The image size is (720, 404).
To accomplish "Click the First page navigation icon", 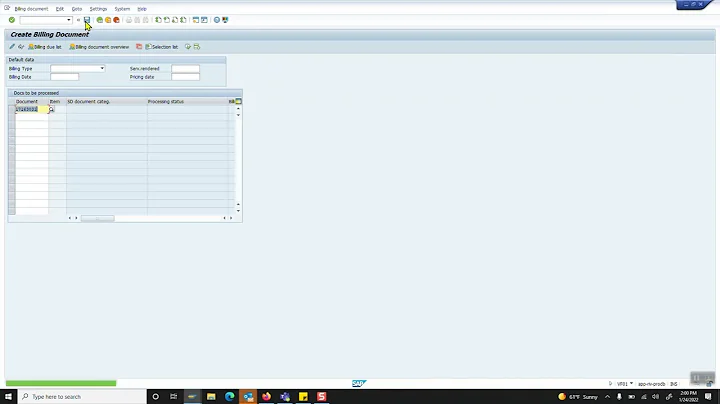I will (158, 20).
